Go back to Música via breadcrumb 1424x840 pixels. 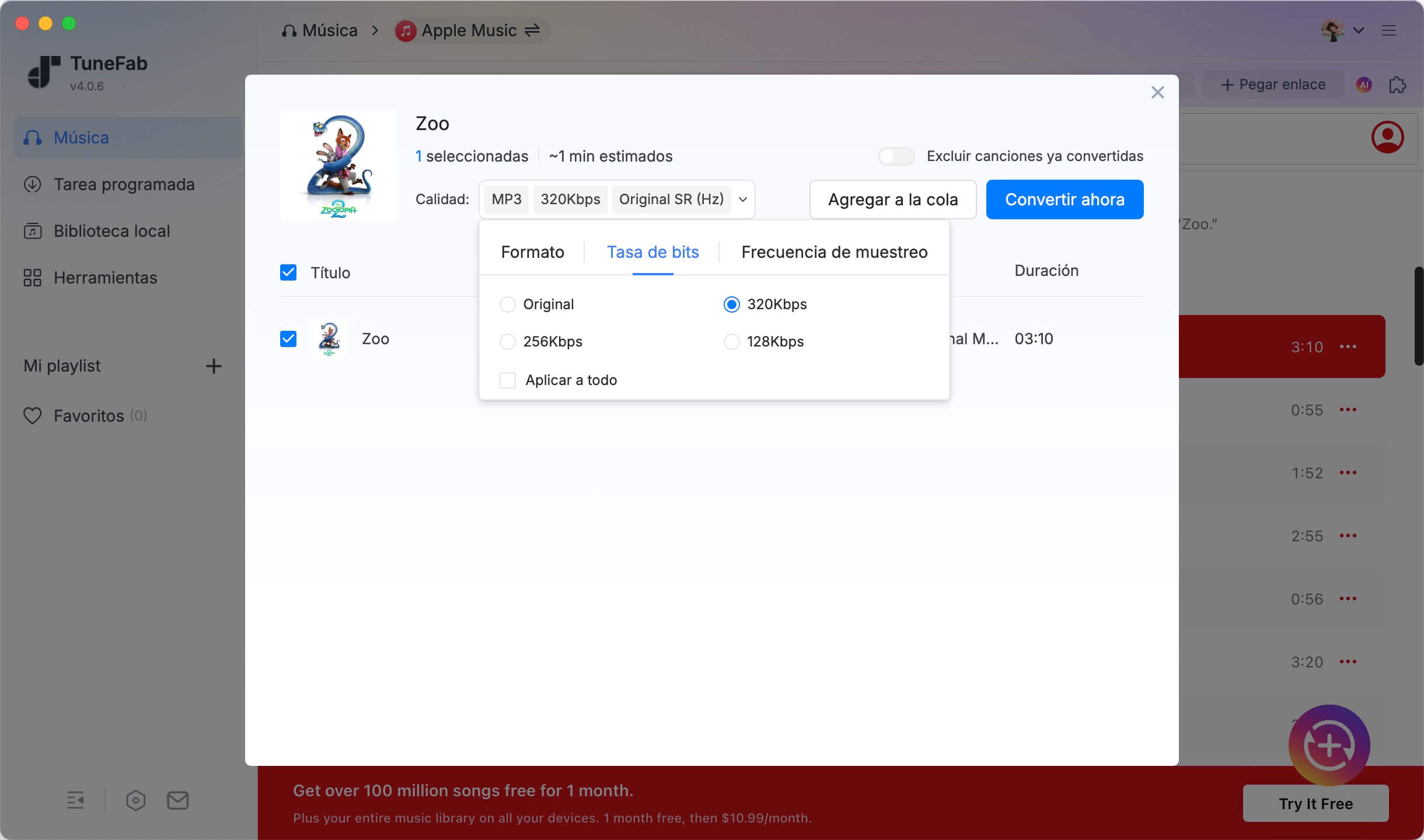point(329,30)
